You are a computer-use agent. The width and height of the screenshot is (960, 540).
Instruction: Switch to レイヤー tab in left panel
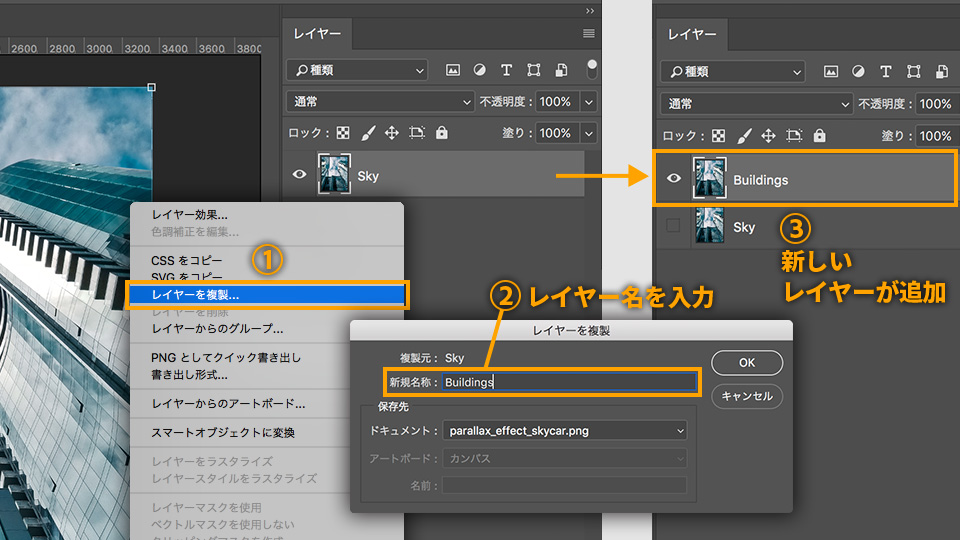click(x=317, y=34)
